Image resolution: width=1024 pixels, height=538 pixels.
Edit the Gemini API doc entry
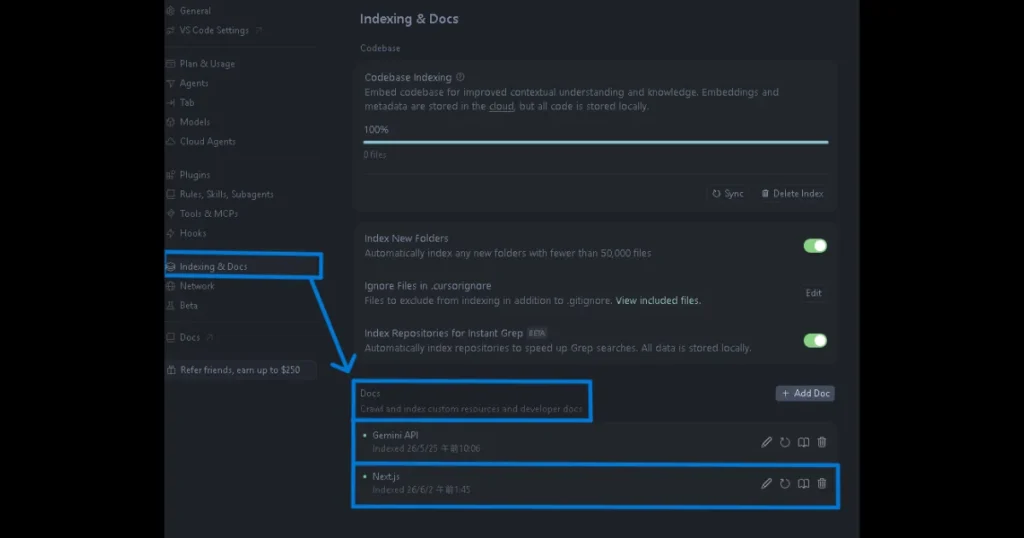[766, 442]
